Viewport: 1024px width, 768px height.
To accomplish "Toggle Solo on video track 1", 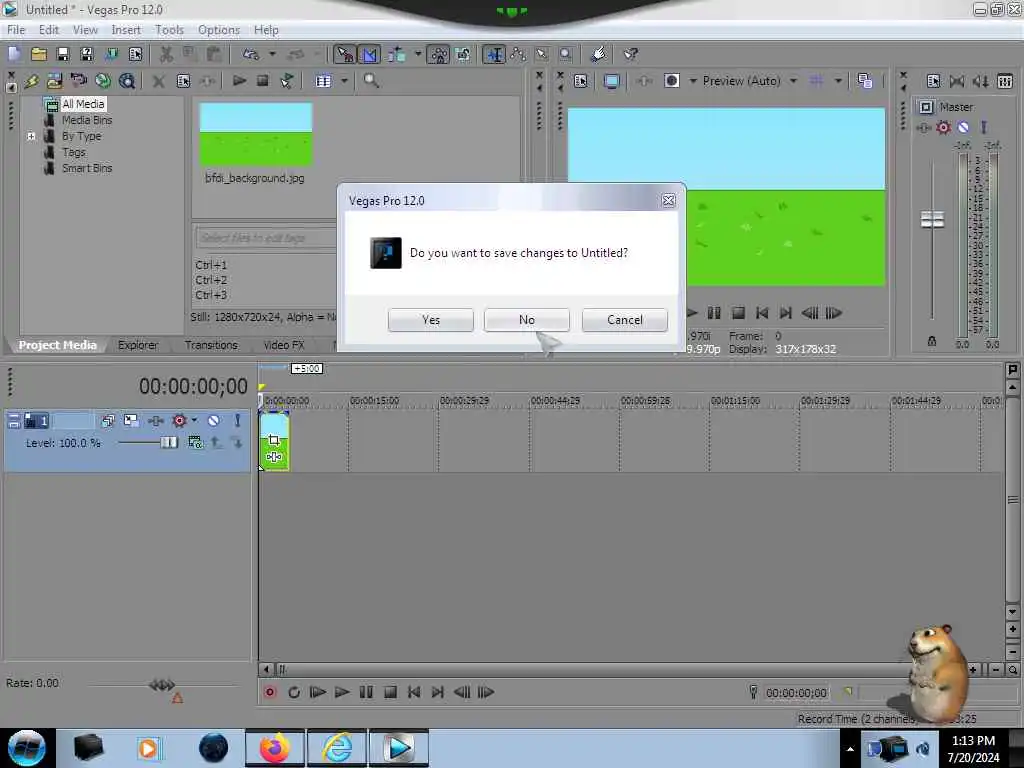I will coord(237,421).
